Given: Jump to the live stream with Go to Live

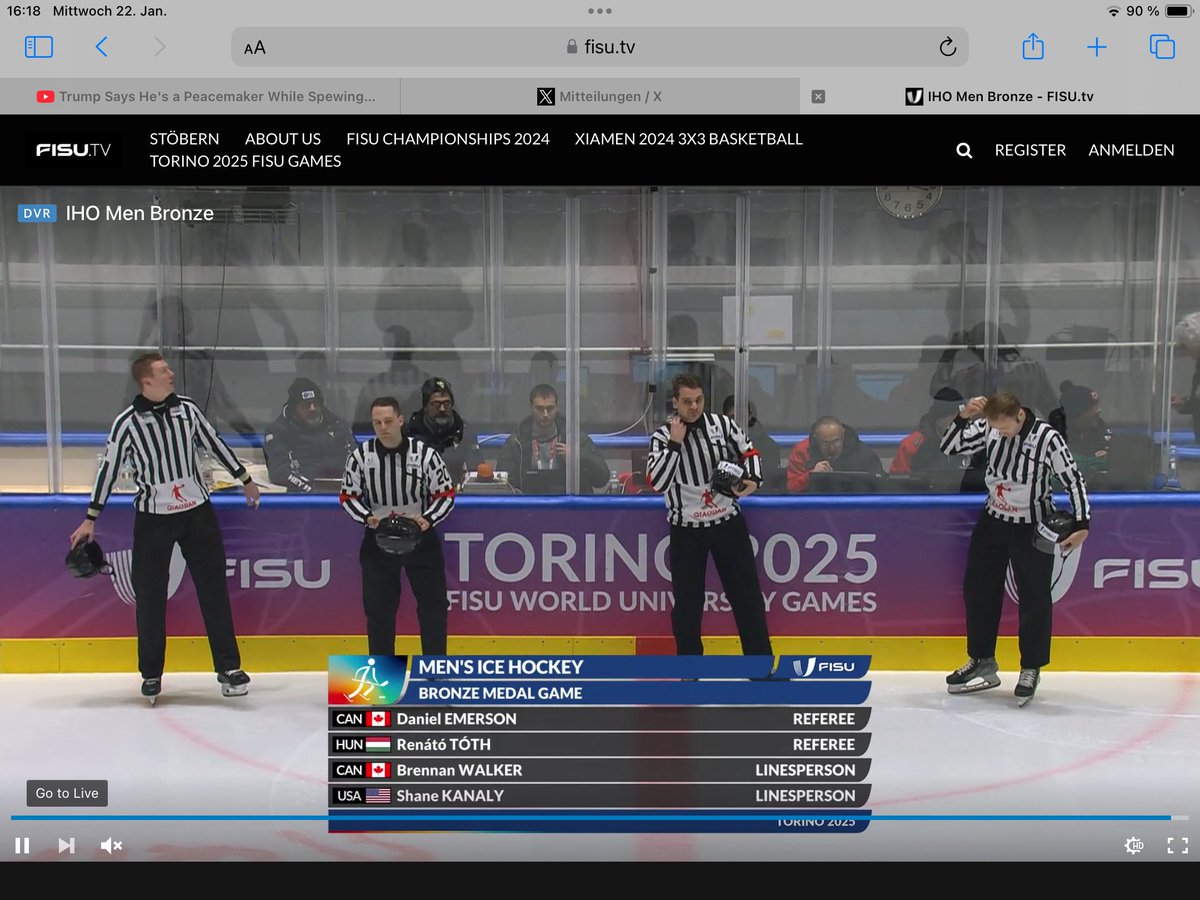Looking at the screenshot, I should point(67,793).
